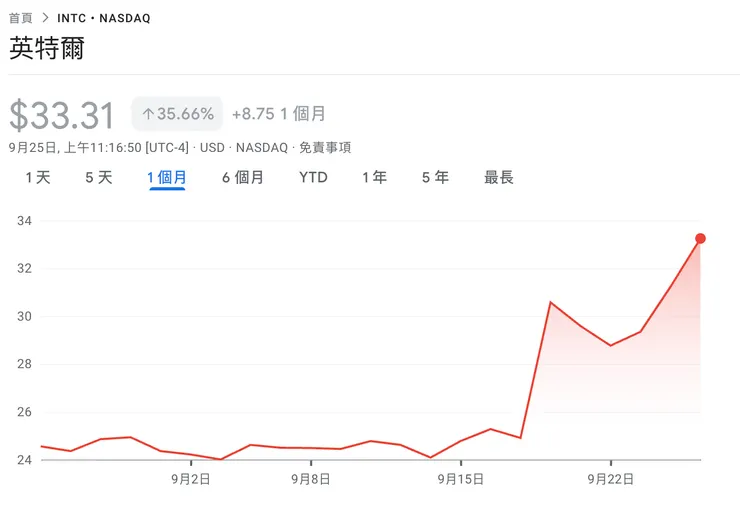The image size is (740, 510).
Task: Select the 1個月 range tab
Action: (167, 177)
